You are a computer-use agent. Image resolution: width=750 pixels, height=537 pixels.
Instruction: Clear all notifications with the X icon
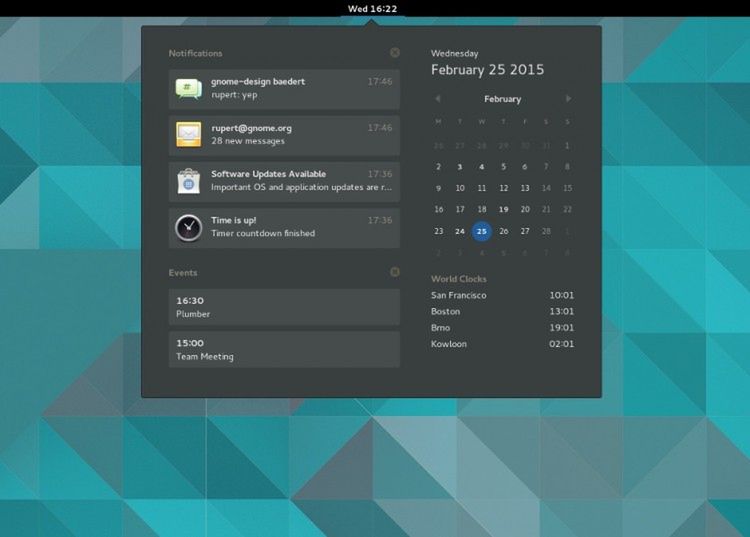(x=395, y=53)
